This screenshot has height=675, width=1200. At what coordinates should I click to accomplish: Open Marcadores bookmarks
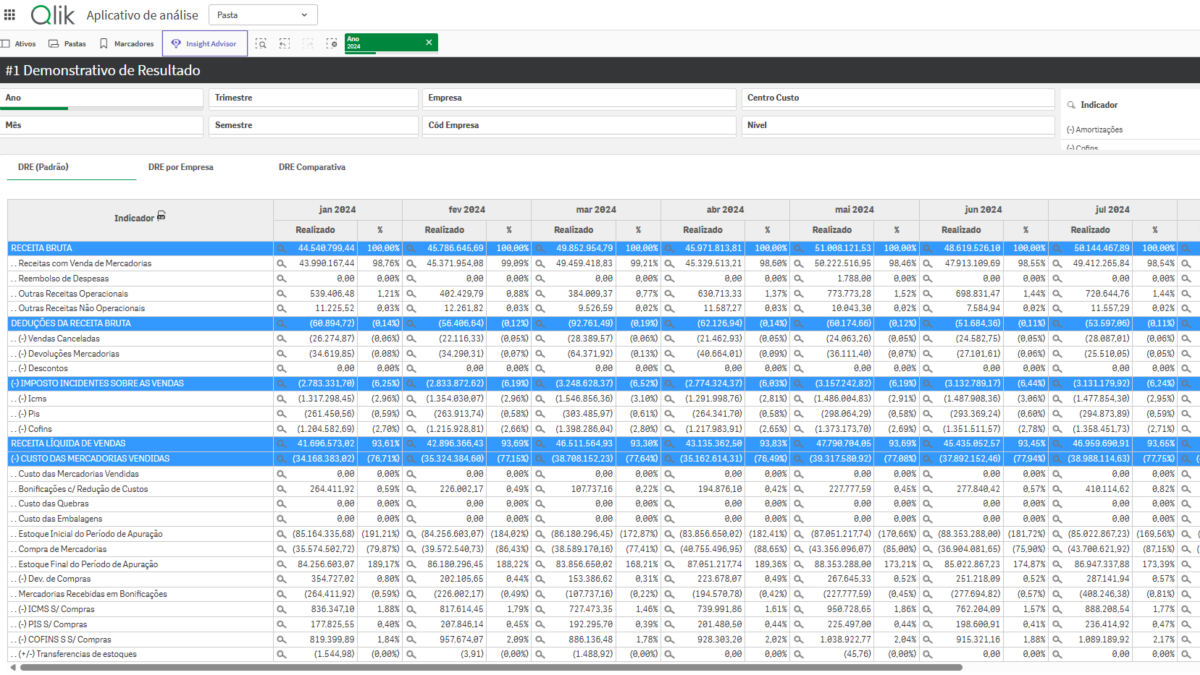click(126, 44)
